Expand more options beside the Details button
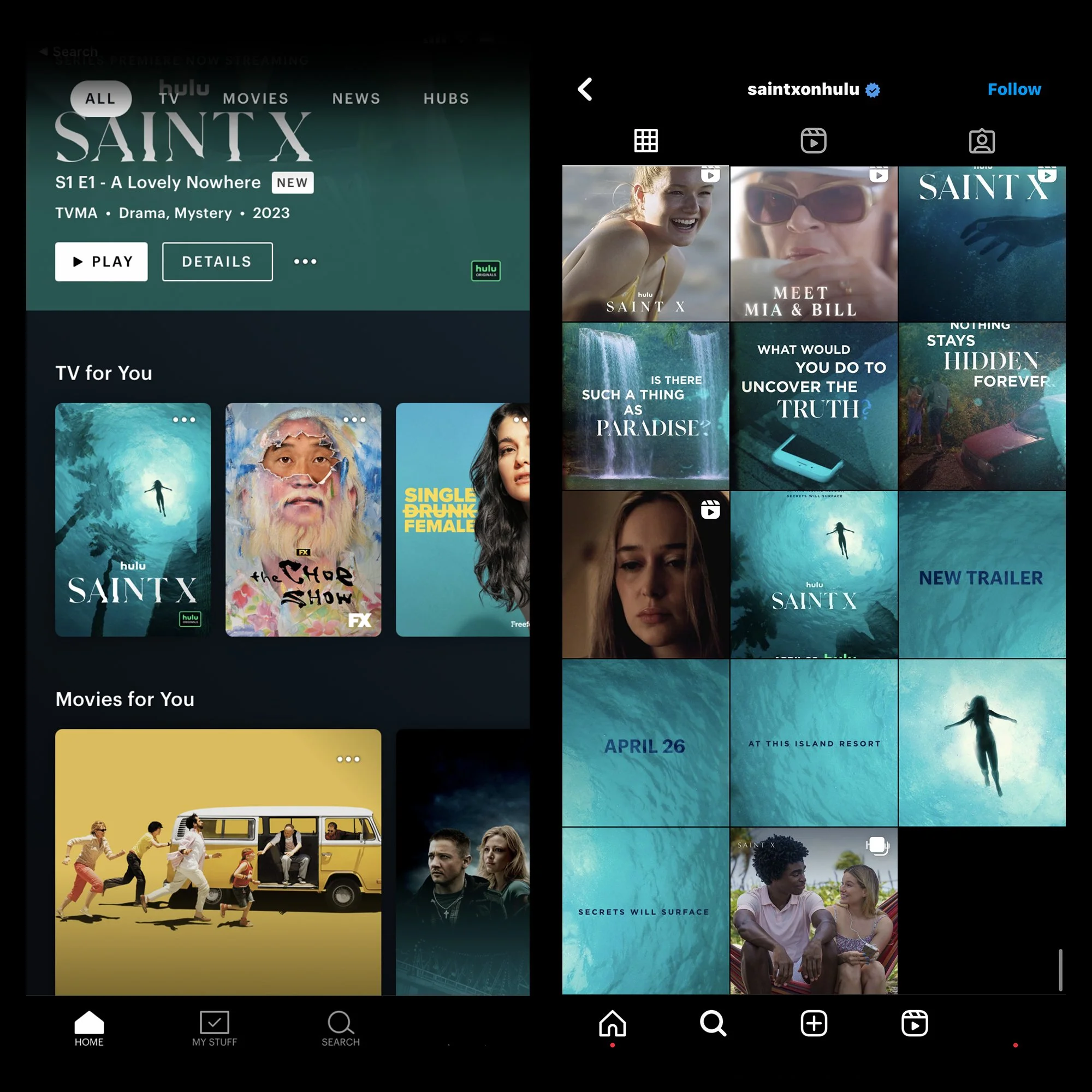This screenshot has height=1092, width=1092. (x=305, y=261)
